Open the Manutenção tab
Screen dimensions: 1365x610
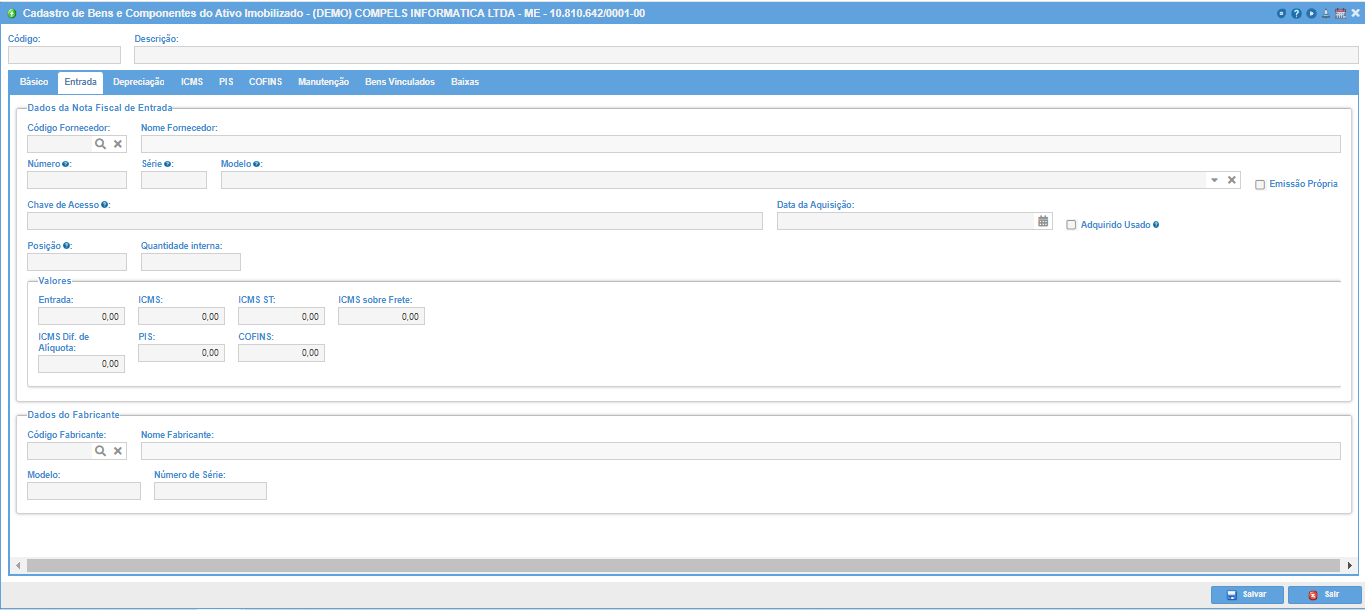pyautogui.click(x=323, y=82)
